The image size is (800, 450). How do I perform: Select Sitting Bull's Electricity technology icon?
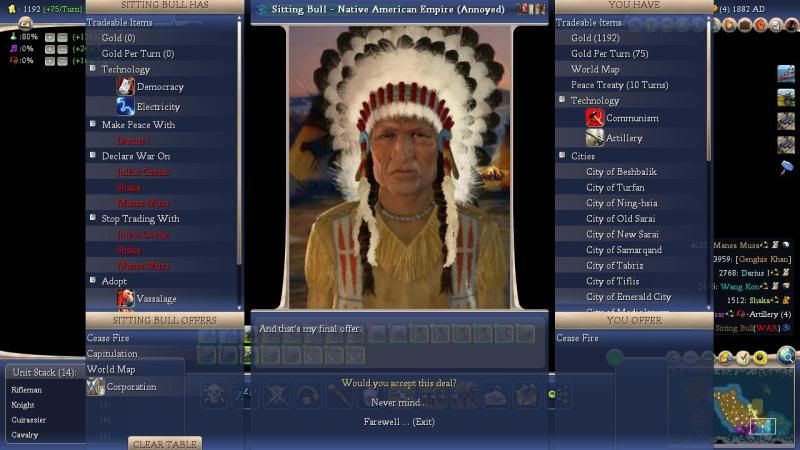tap(125, 107)
